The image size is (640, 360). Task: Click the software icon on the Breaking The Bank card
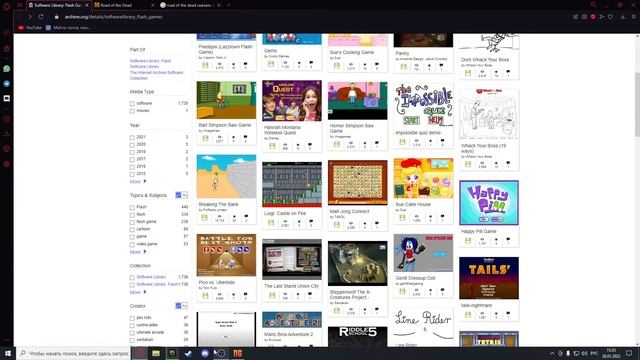pyautogui.click(x=205, y=218)
